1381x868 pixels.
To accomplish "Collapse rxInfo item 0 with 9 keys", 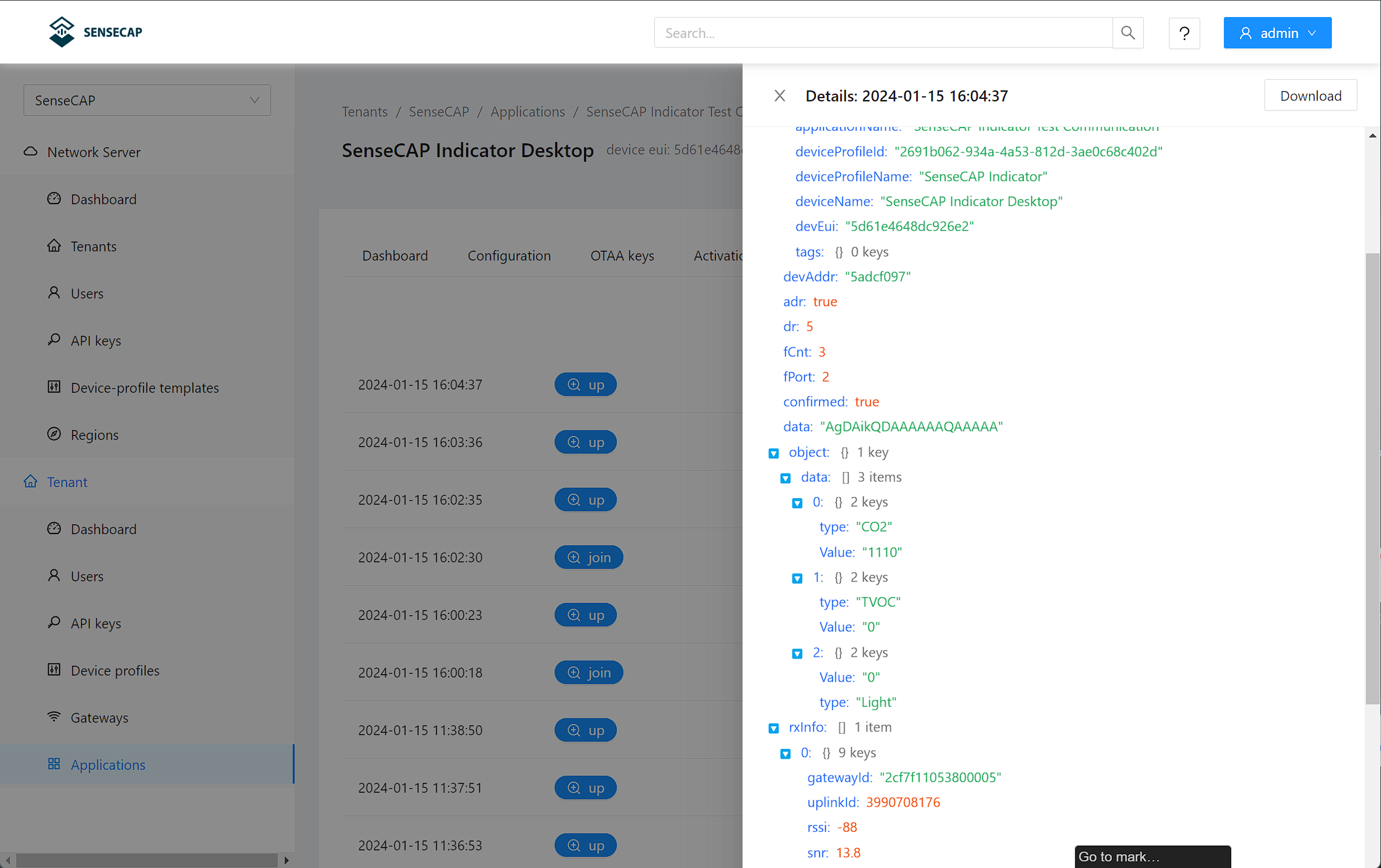I will 785,753.
